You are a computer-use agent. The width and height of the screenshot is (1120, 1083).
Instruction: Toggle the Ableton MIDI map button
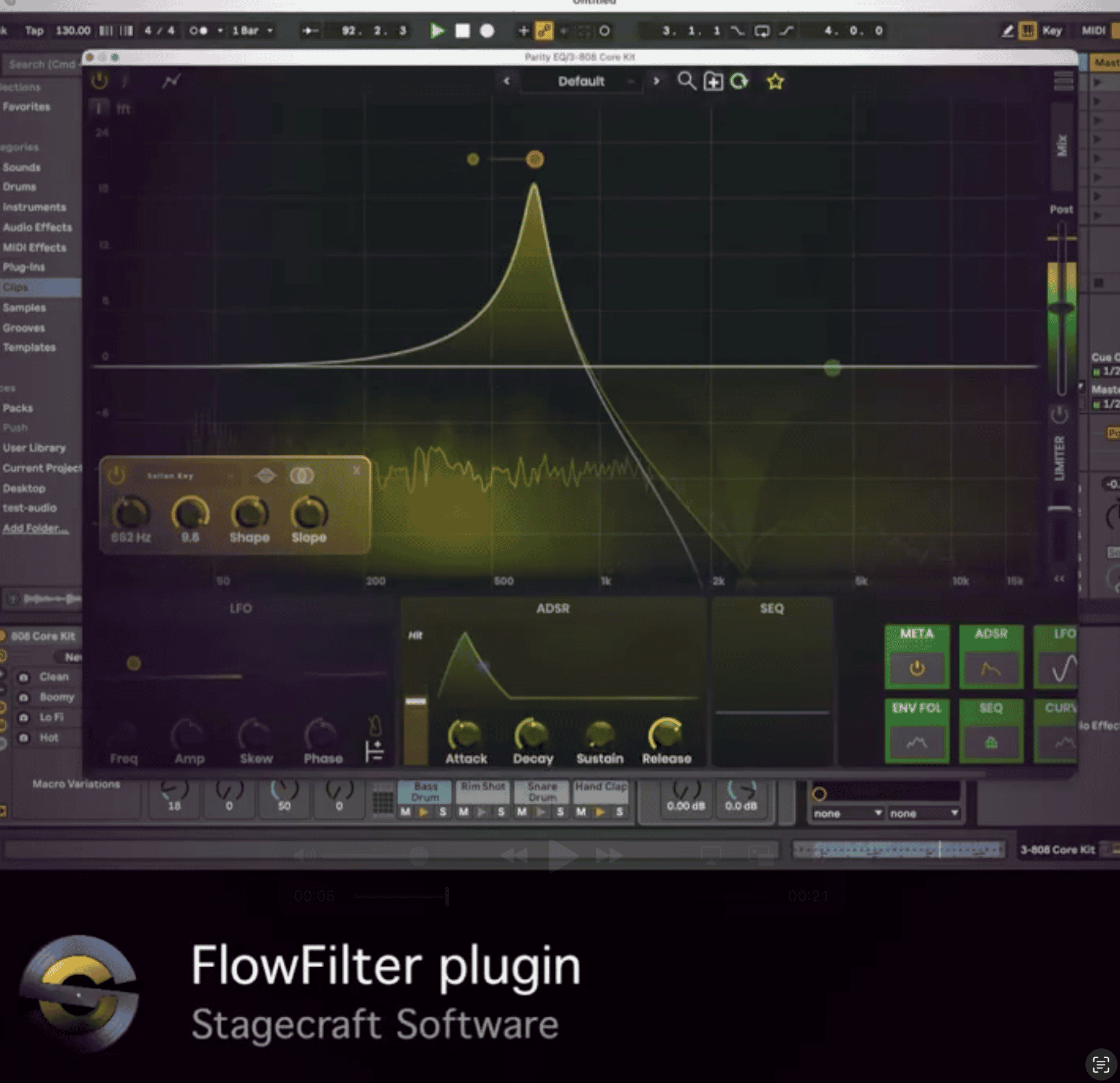1094,30
